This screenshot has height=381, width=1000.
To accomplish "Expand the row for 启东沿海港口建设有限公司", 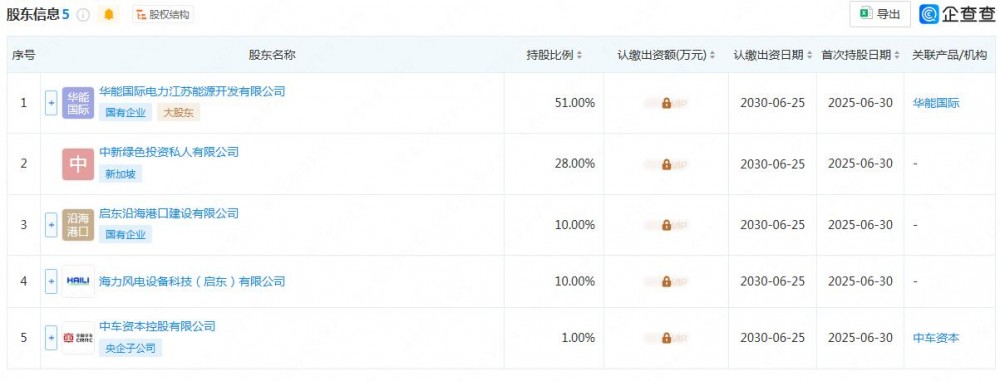I will tap(52, 225).
